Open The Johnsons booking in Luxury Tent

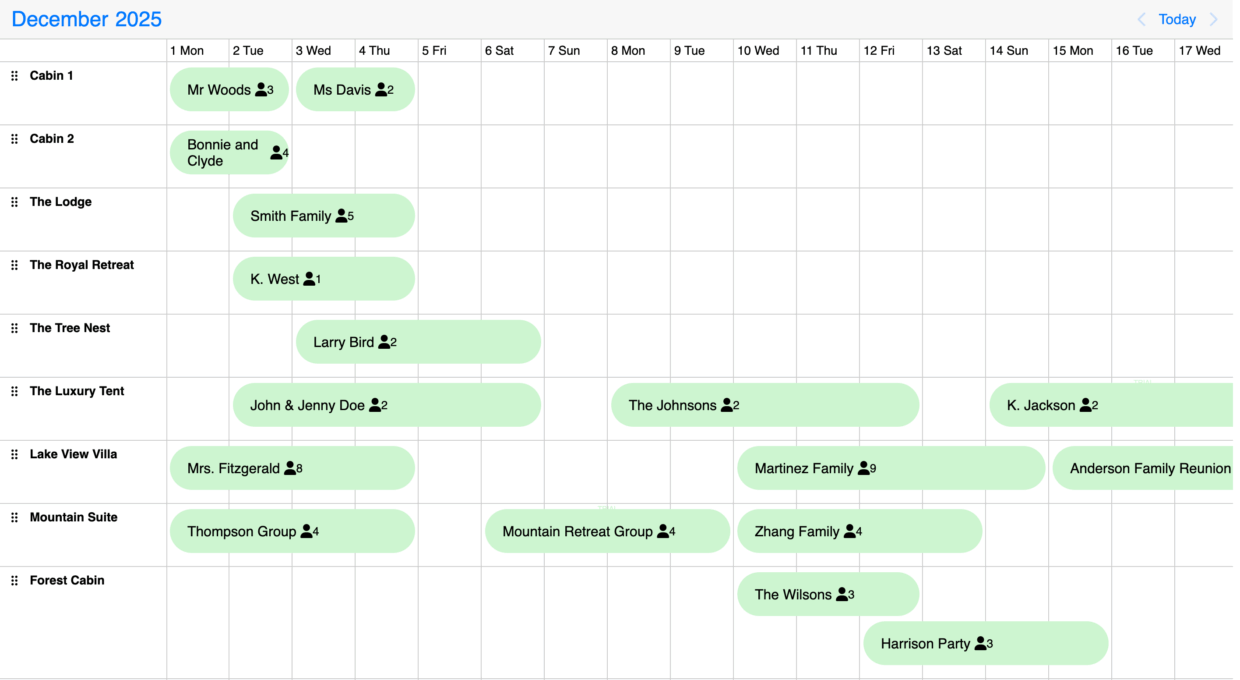click(764, 405)
